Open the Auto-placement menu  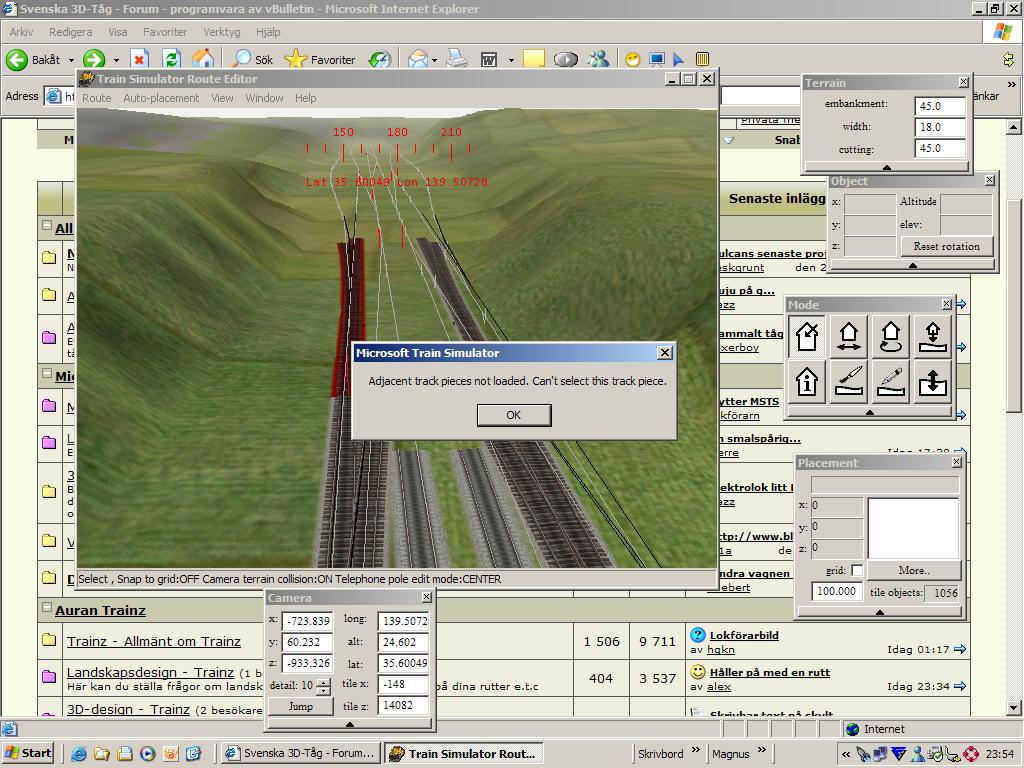pyautogui.click(x=161, y=98)
